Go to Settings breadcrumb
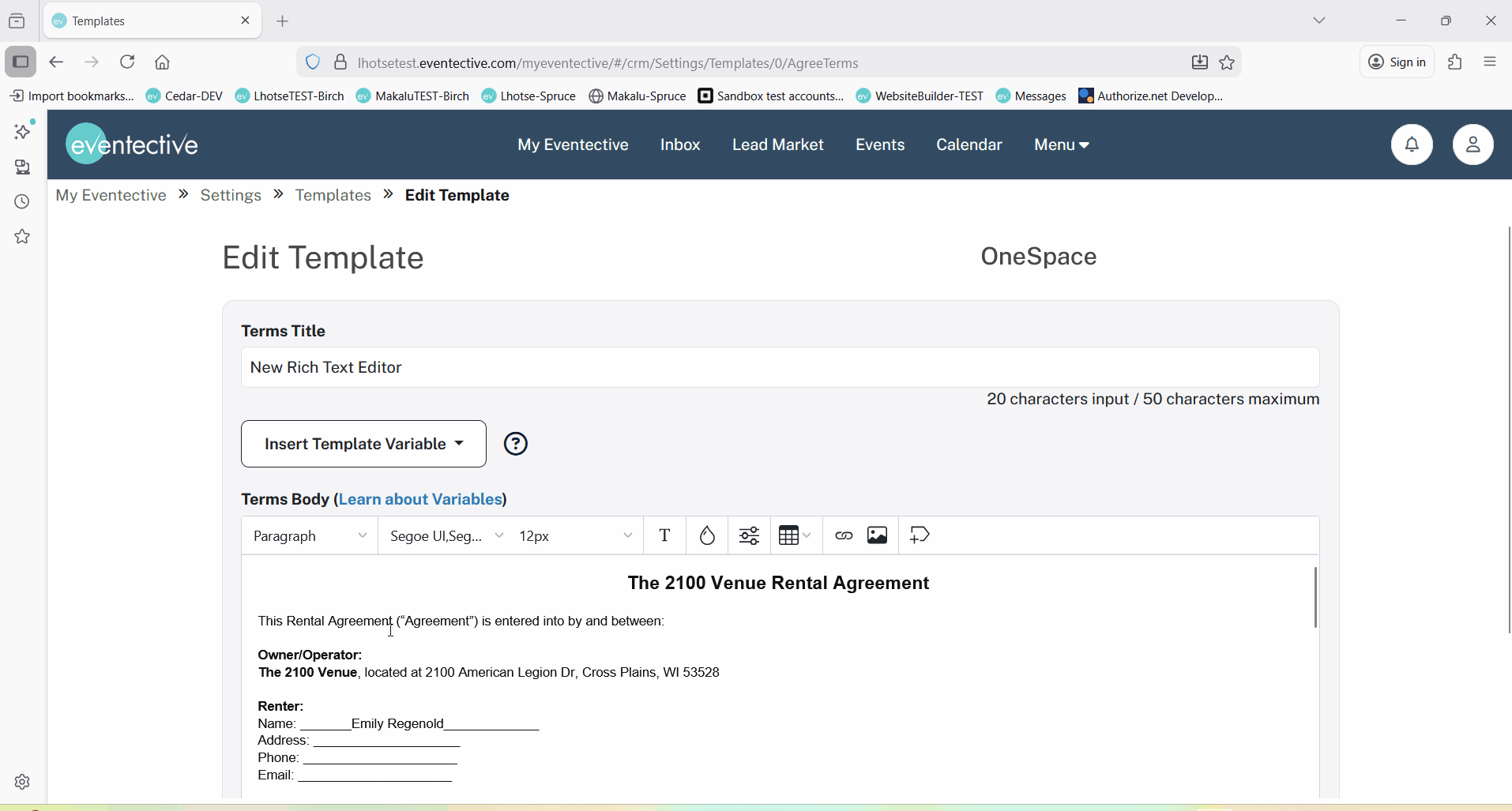This screenshot has height=811, width=1512. point(231,196)
